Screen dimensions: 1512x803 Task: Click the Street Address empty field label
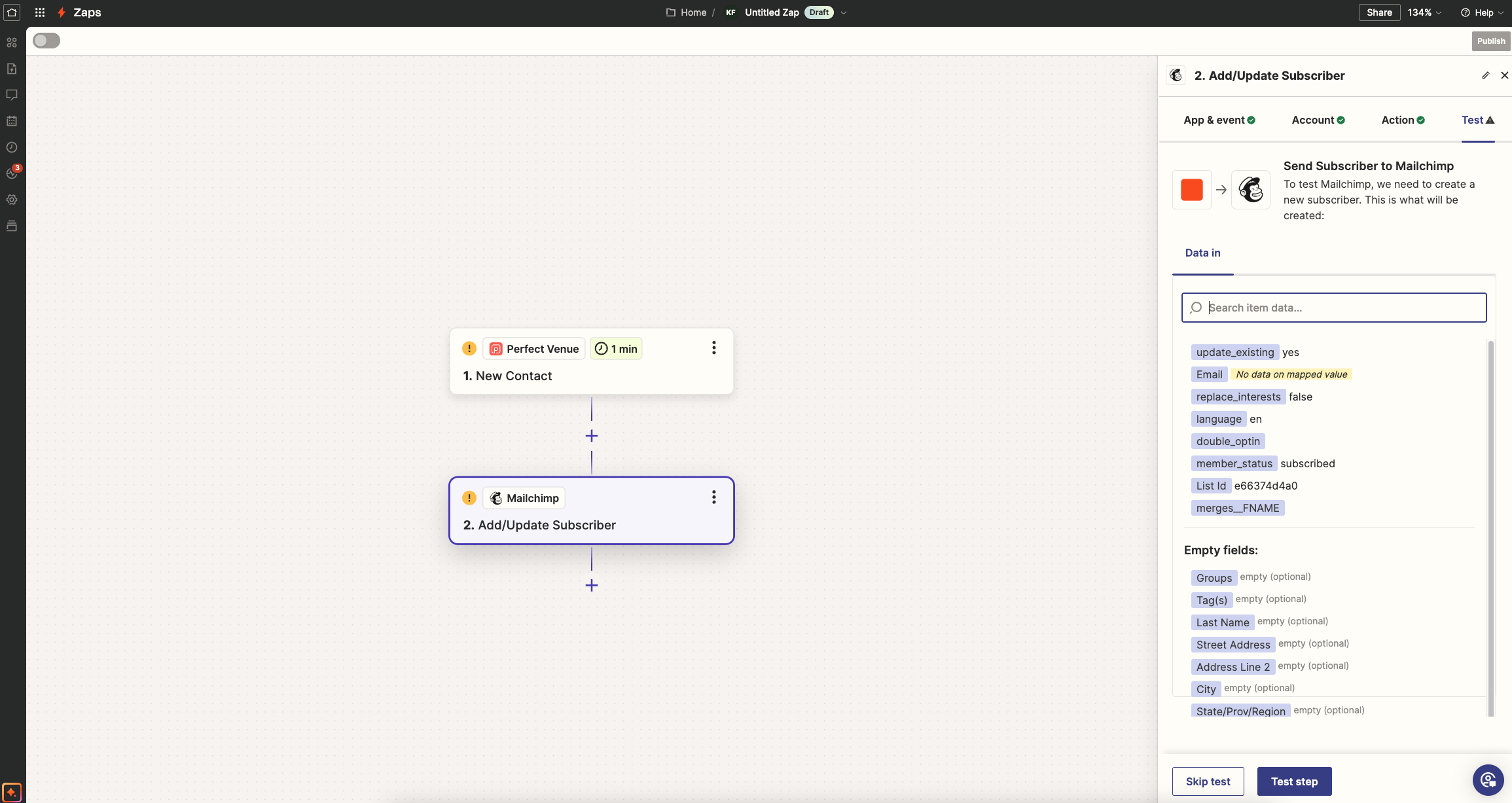1233,645
